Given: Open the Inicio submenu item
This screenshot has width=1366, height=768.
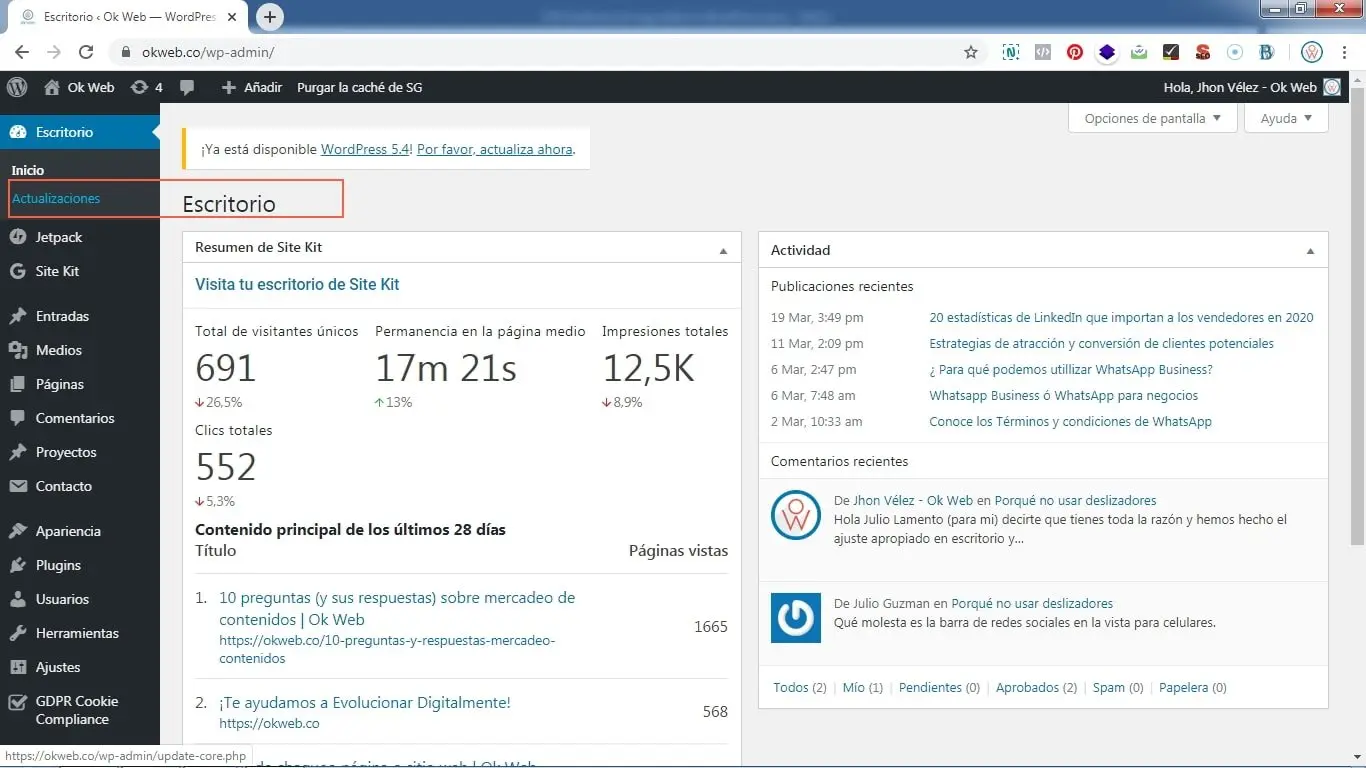Looking at the screenshot, I should [28, 170].
